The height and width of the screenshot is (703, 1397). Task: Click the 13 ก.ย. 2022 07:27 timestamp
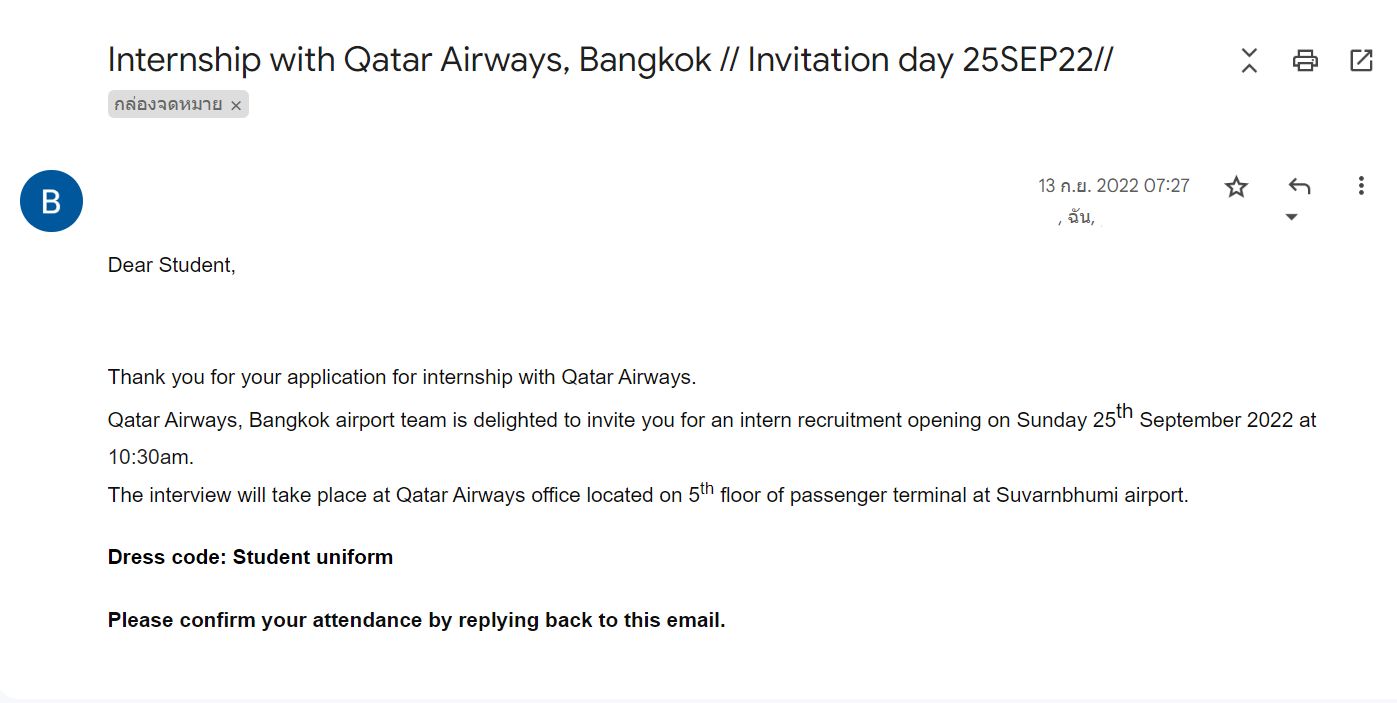pos(1114,186)
